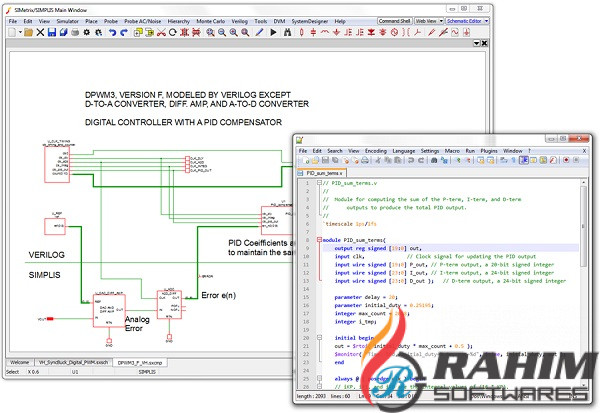Open the Monte Carlo menu
The width and height of the screenshot is (600, 413).
pos(210,21)
